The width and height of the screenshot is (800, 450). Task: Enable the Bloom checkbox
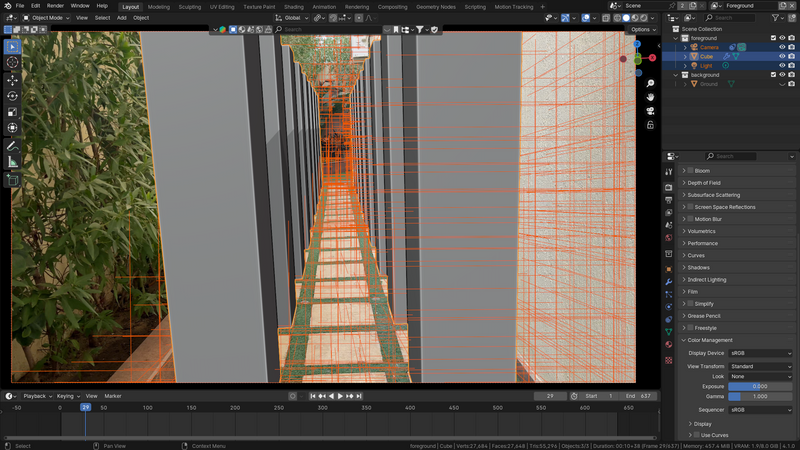pyautogui.click(x=690, y=171)
